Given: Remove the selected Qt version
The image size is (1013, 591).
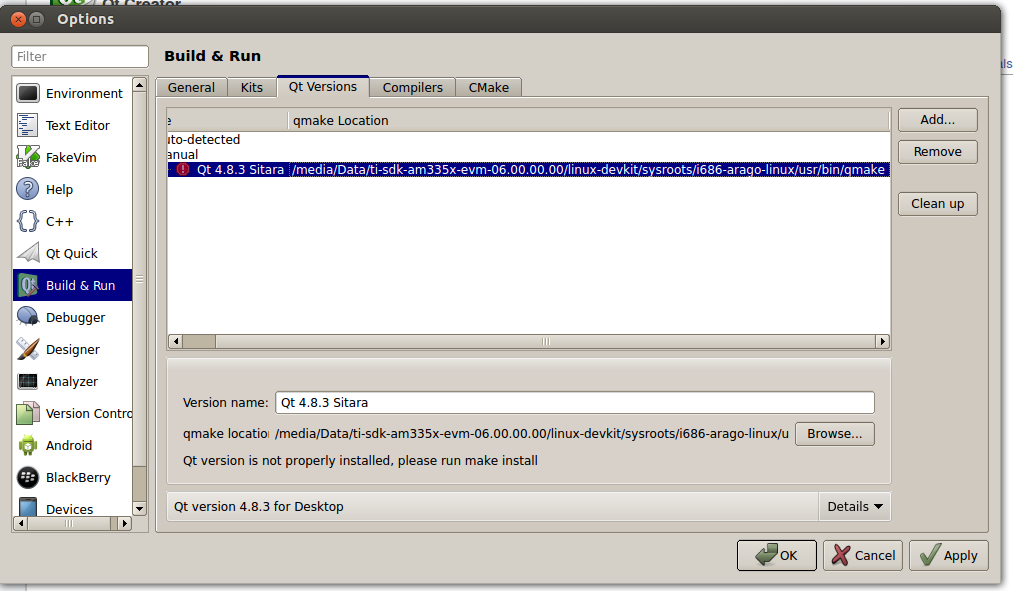Looking at the screenshot, I should pyautogui.click(x=937, y=152).
